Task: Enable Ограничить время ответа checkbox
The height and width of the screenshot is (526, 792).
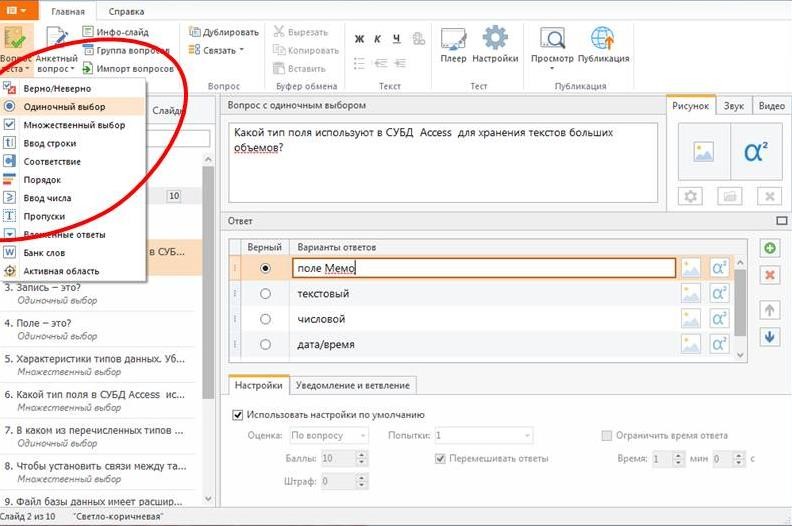Action: click(607, 435)
